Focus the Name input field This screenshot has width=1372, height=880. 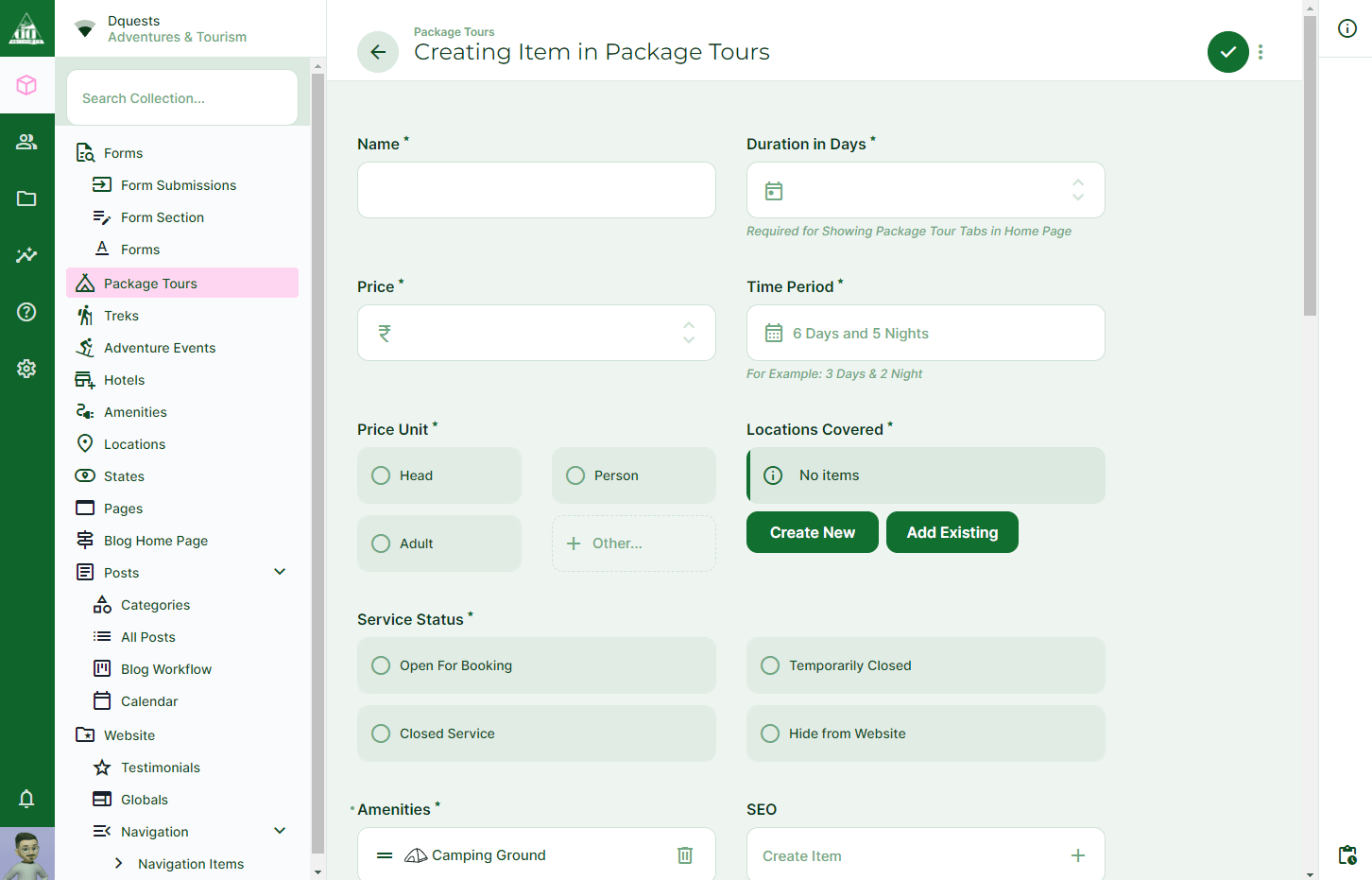[x=537, y=190]
